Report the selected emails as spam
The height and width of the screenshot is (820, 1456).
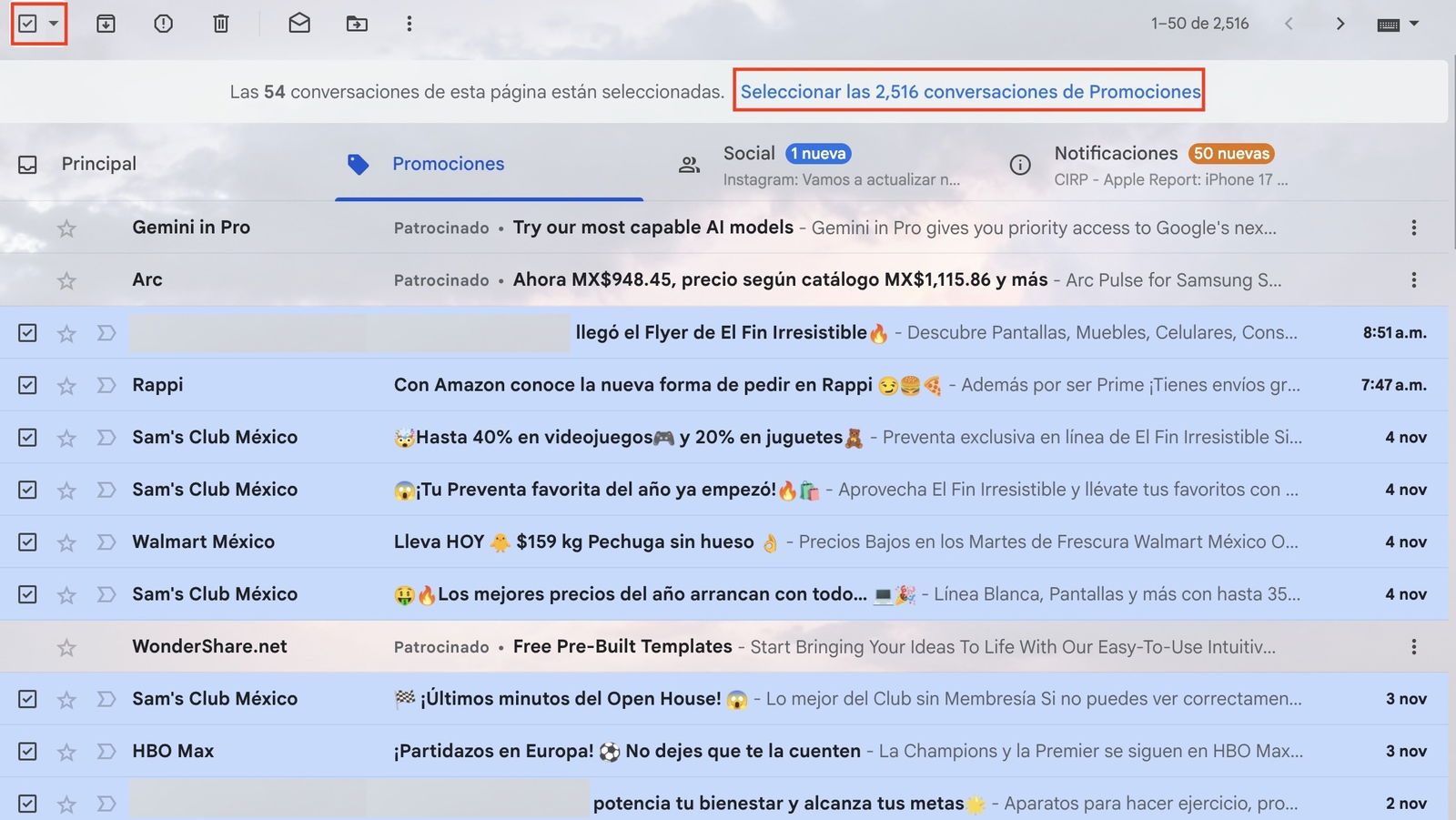coord(163,24)
